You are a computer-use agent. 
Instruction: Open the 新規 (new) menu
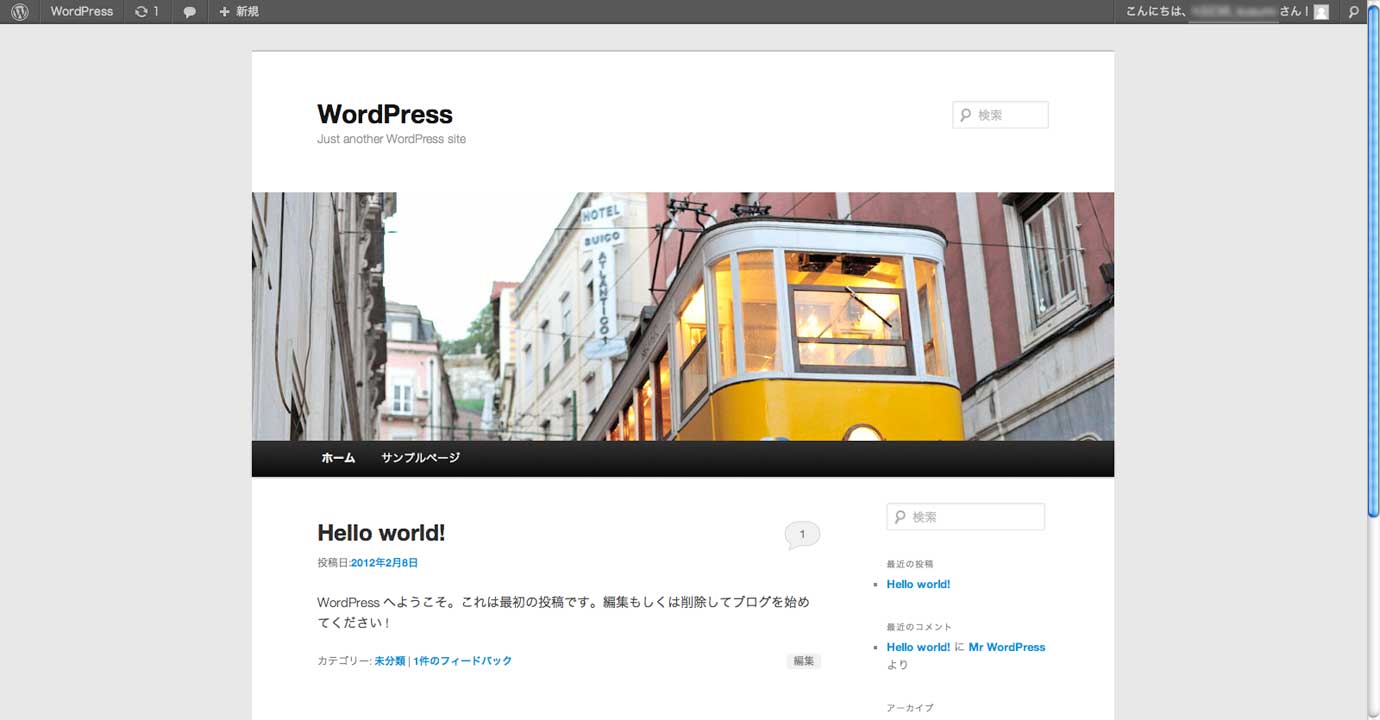pyautogui.click(x=239, y=12)
